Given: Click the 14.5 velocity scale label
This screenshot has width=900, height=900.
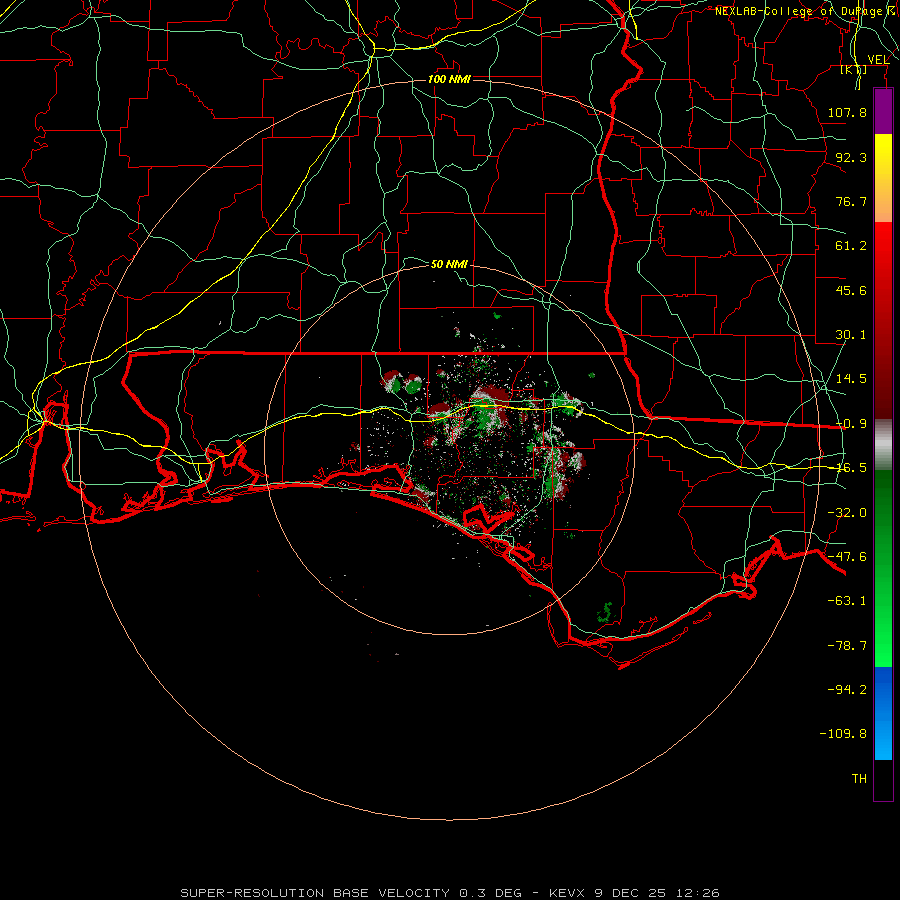Looking at the screenshot, I should click(x=851, y=379).
